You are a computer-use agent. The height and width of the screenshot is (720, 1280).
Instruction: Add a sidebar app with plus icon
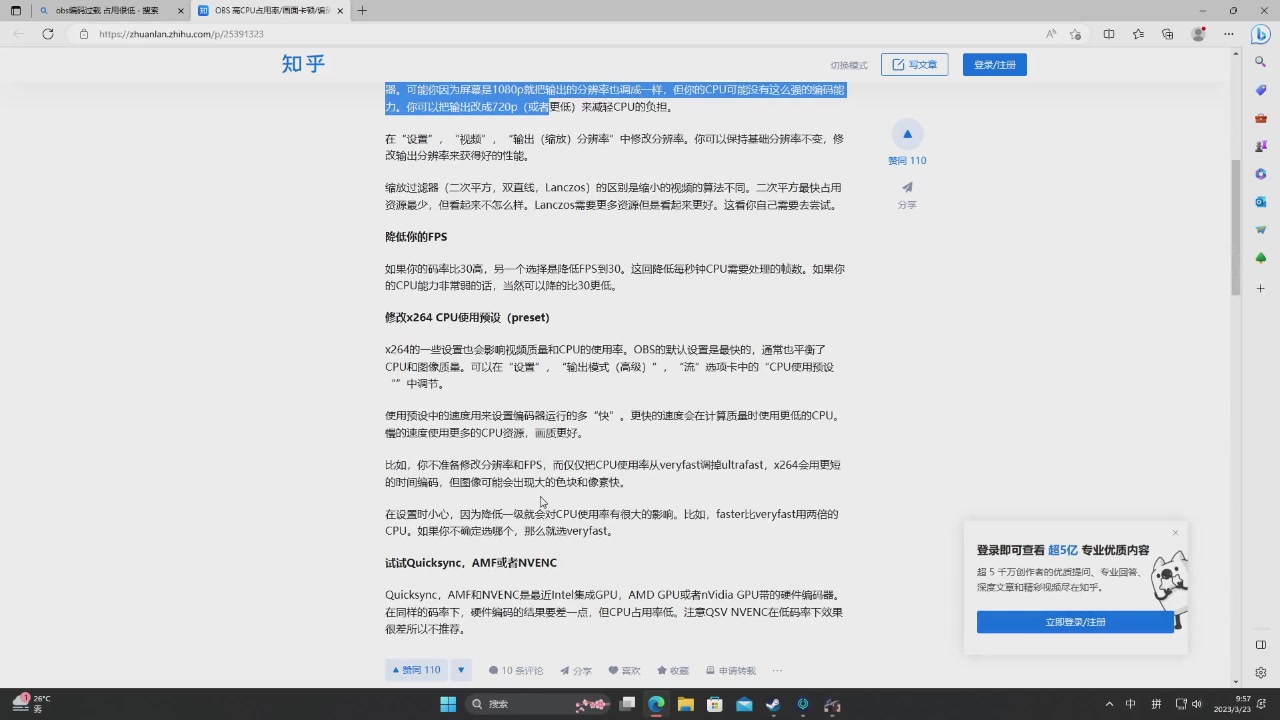1261,288
